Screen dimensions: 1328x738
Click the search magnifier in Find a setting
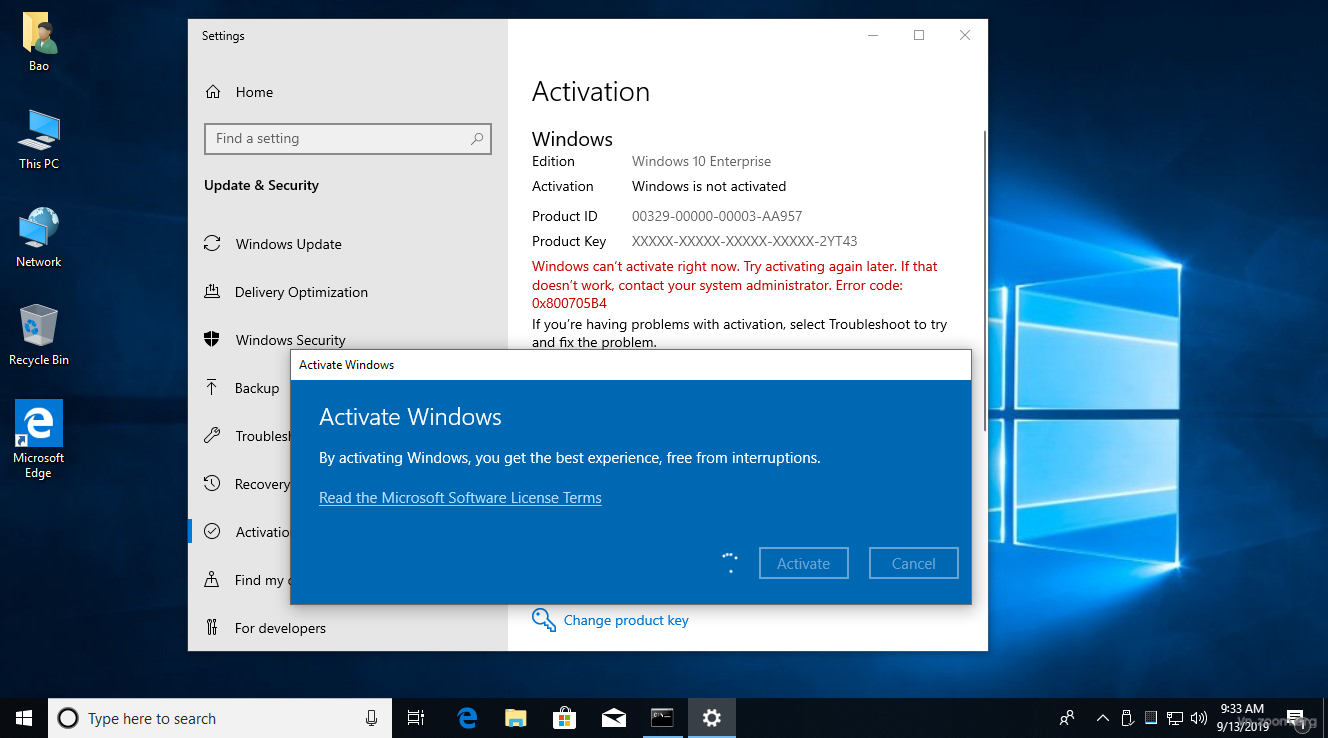click(x=477, y=139)
